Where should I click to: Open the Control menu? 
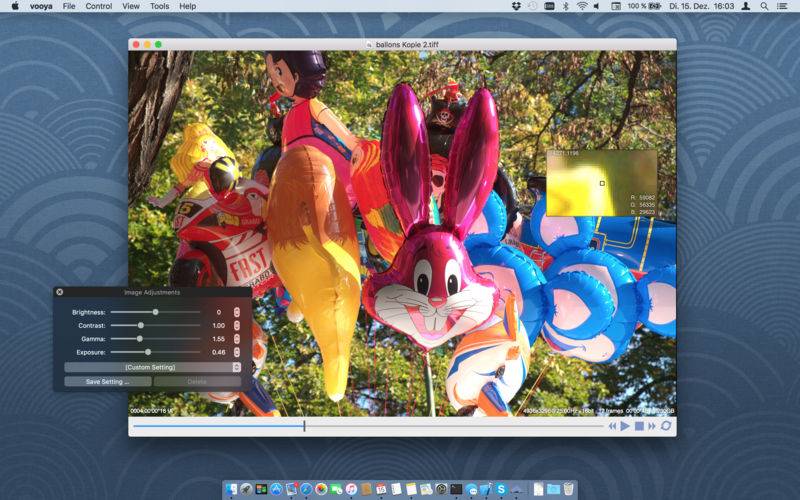pos(98,6)
